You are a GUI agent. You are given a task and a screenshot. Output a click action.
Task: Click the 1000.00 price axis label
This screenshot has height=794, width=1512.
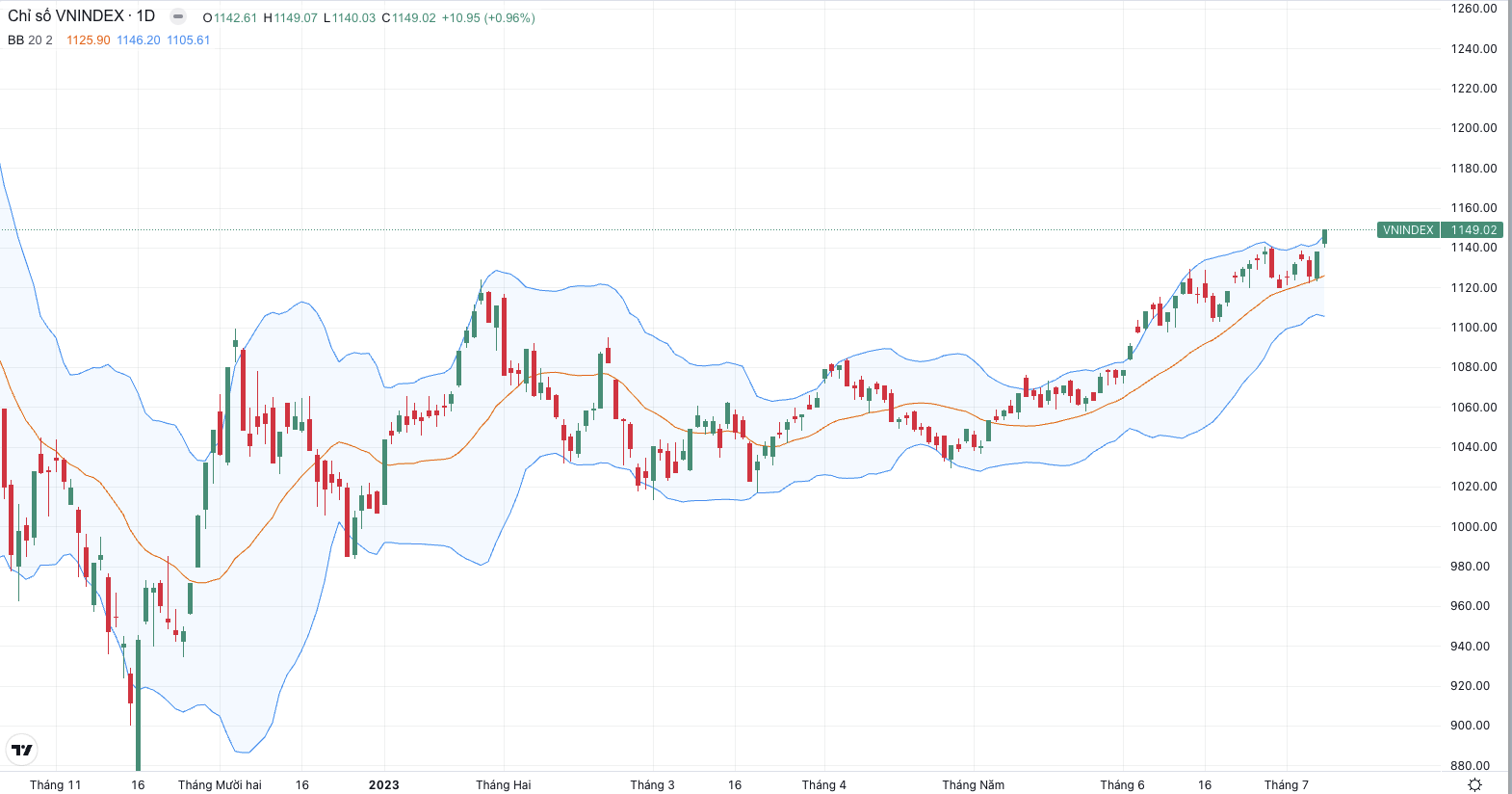click(1474, 527)
